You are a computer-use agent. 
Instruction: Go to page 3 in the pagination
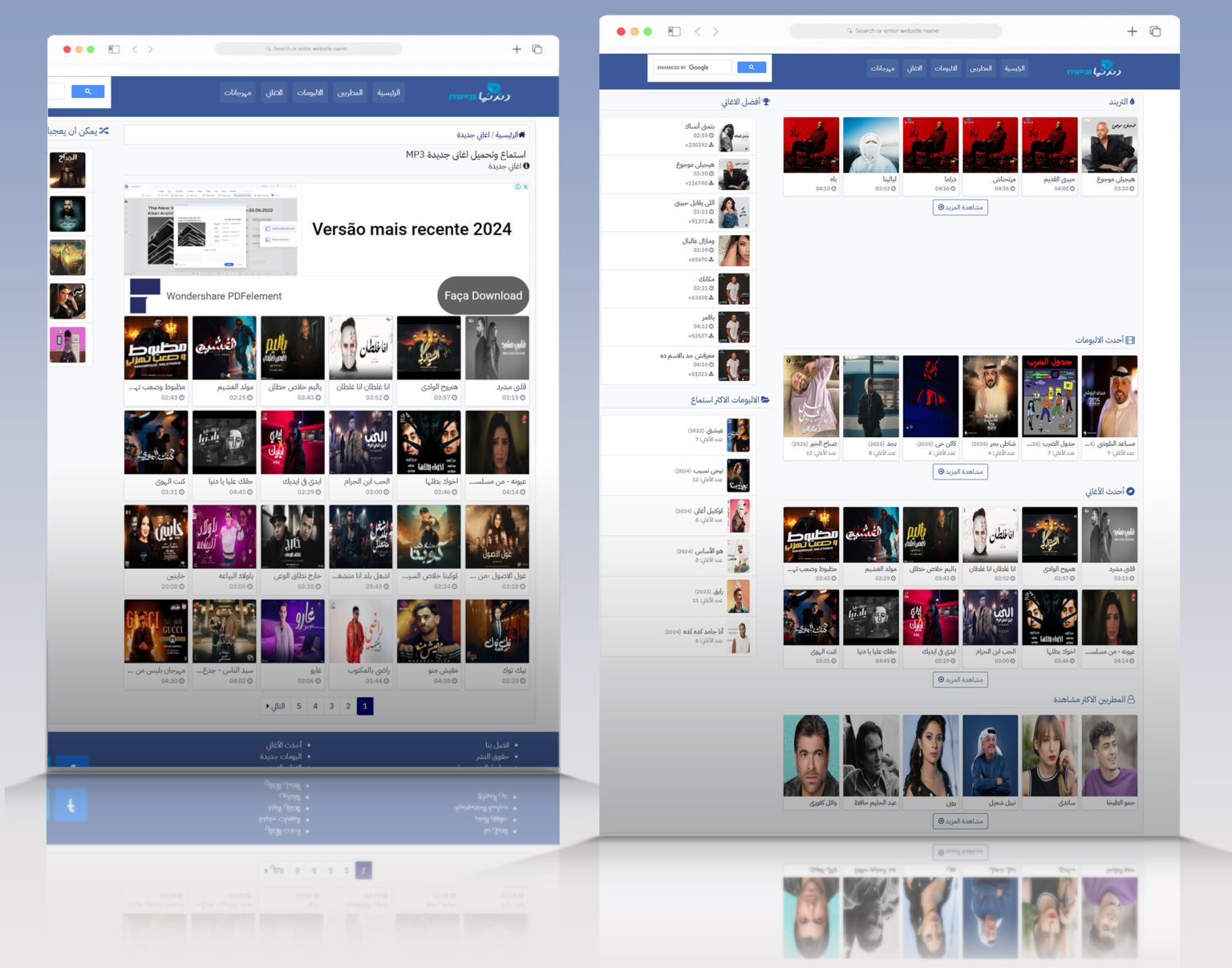(331, 706)
